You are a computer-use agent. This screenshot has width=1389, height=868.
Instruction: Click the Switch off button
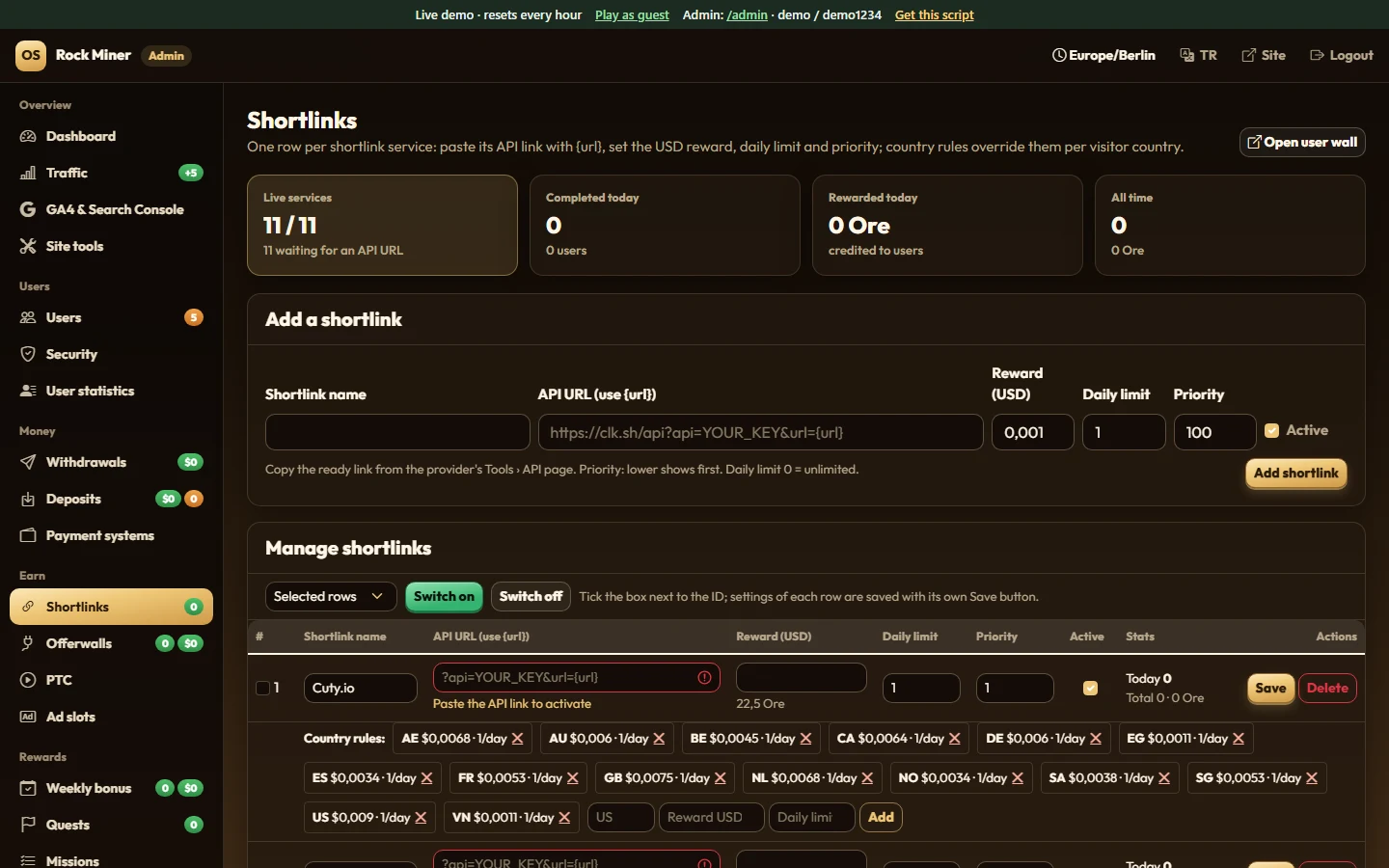(x=531, y=596)
